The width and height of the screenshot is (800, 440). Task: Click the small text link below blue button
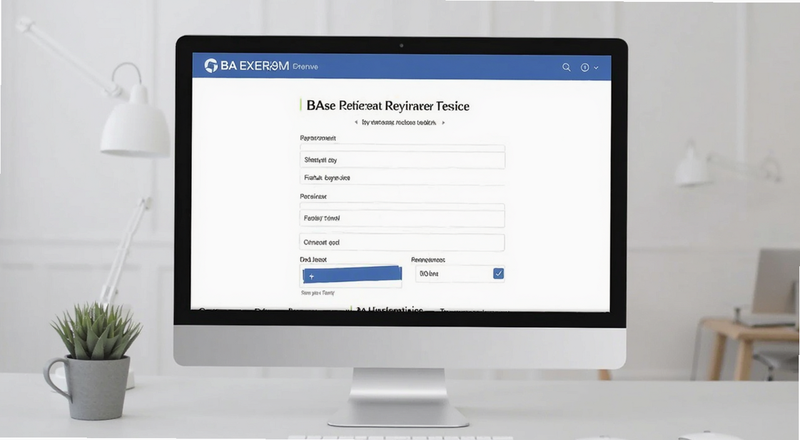tap(317, 293)
